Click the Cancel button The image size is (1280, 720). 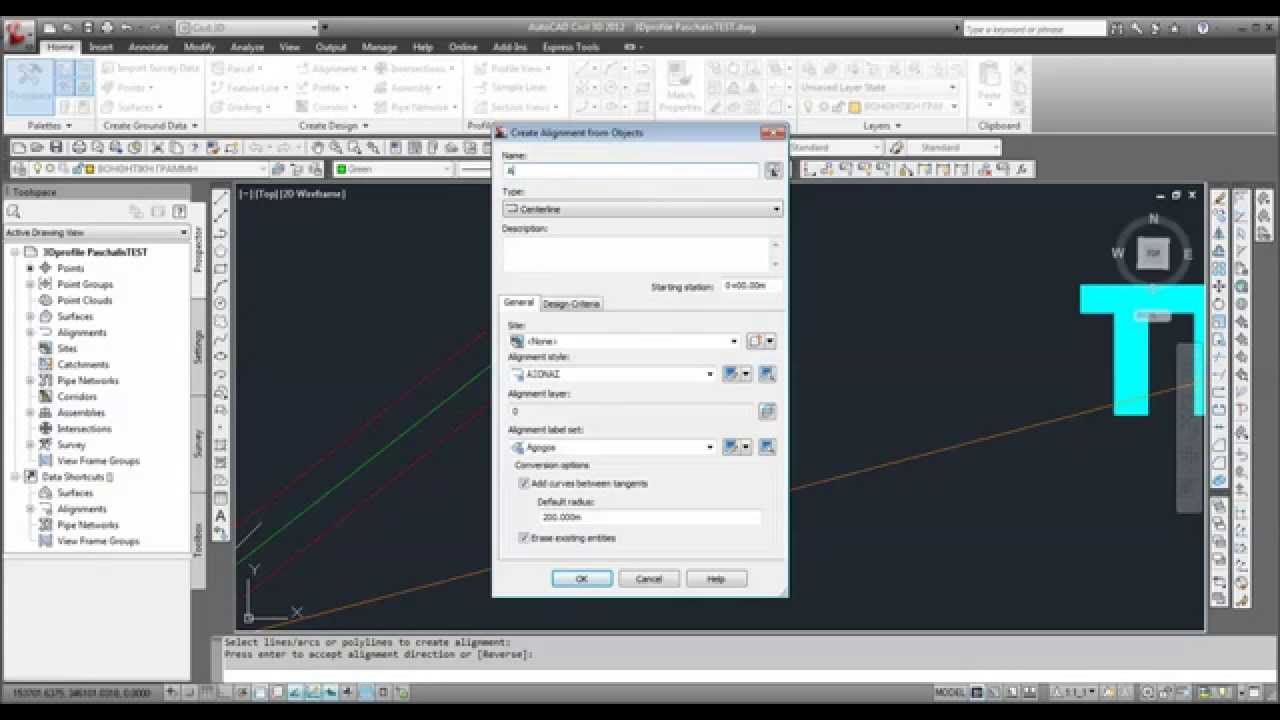click(649, 579)
